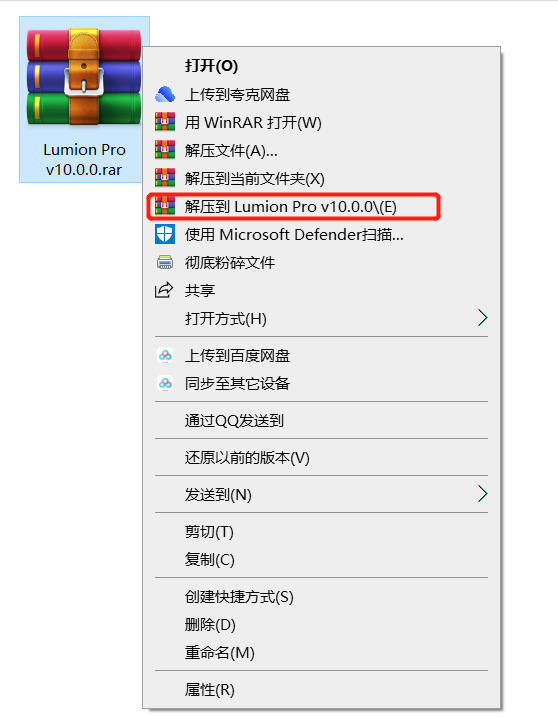Click the share arrow icon next to 共享
The height and width of the screenshot is (717, 558).
(x=164, y=290)
